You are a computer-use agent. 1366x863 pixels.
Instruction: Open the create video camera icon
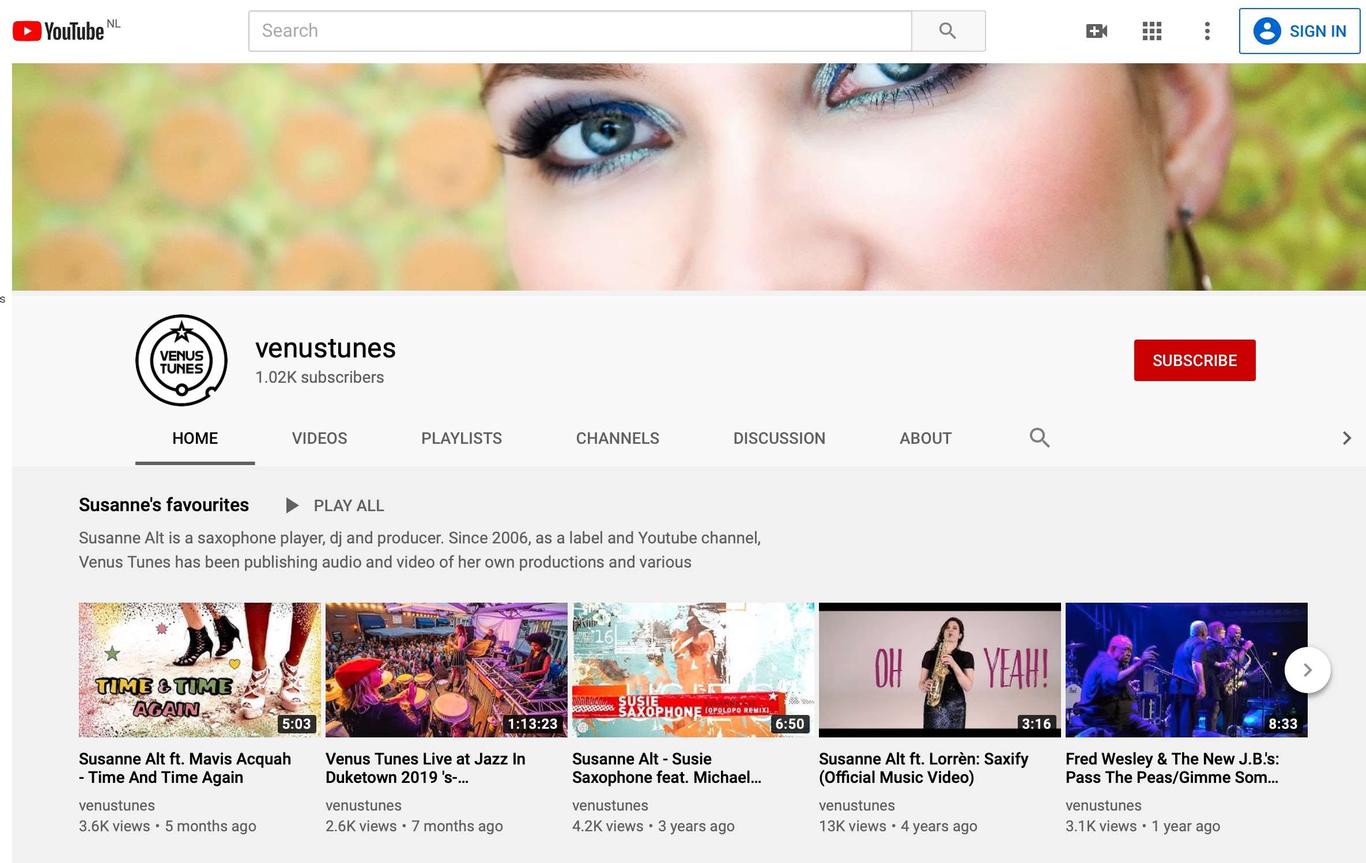1096,31
